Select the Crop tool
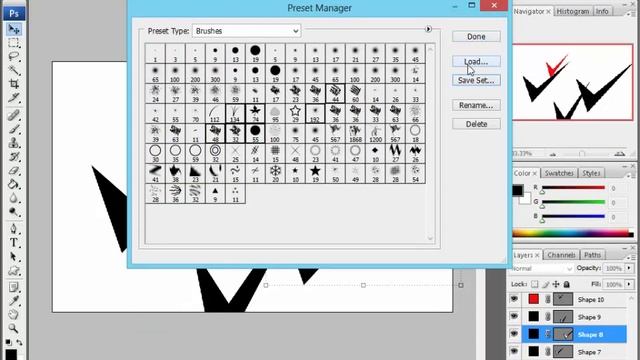The width and height of the screenshot is (640, 360). tap(14, 84)
